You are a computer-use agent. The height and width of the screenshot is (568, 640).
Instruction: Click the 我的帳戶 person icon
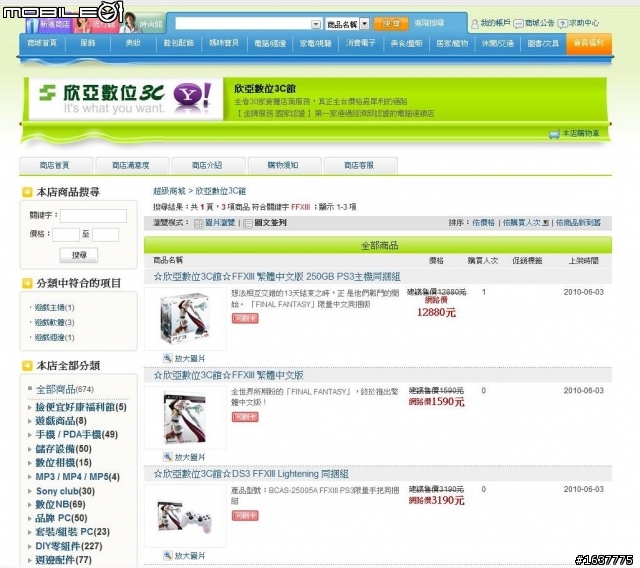475,24
